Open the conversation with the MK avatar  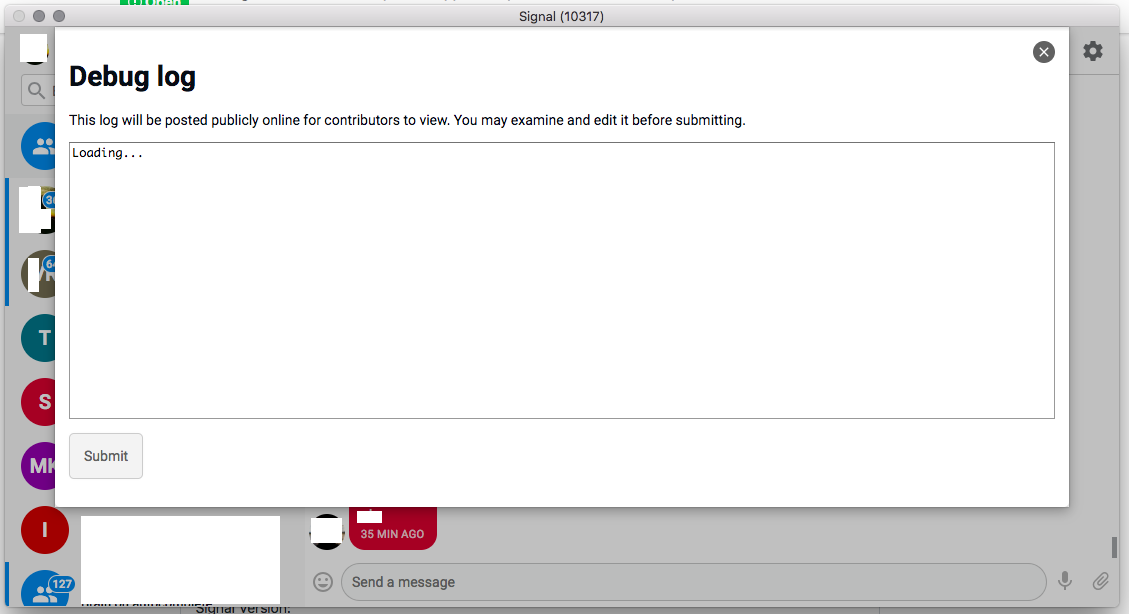[x=41, y=465]
